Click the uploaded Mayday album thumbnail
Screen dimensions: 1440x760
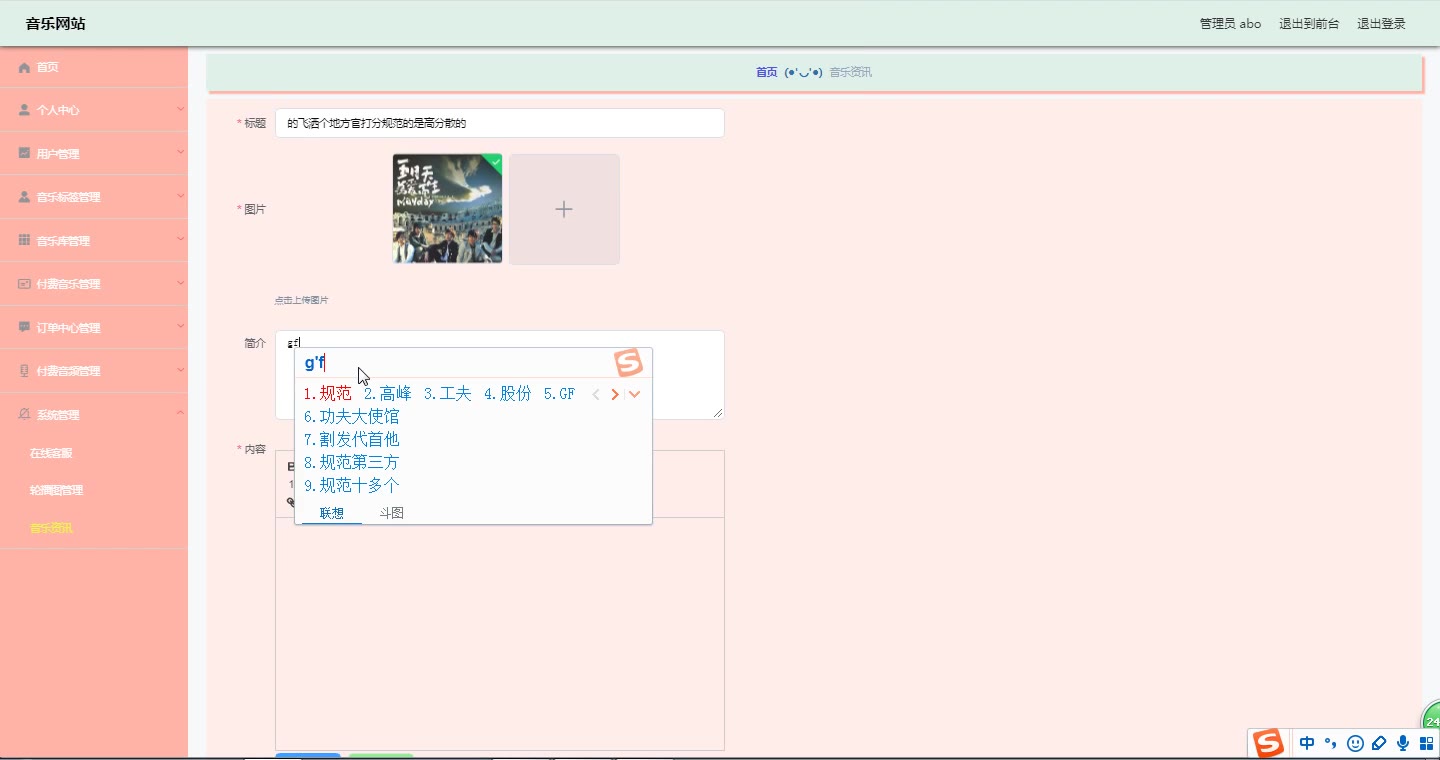pos(447,209)
